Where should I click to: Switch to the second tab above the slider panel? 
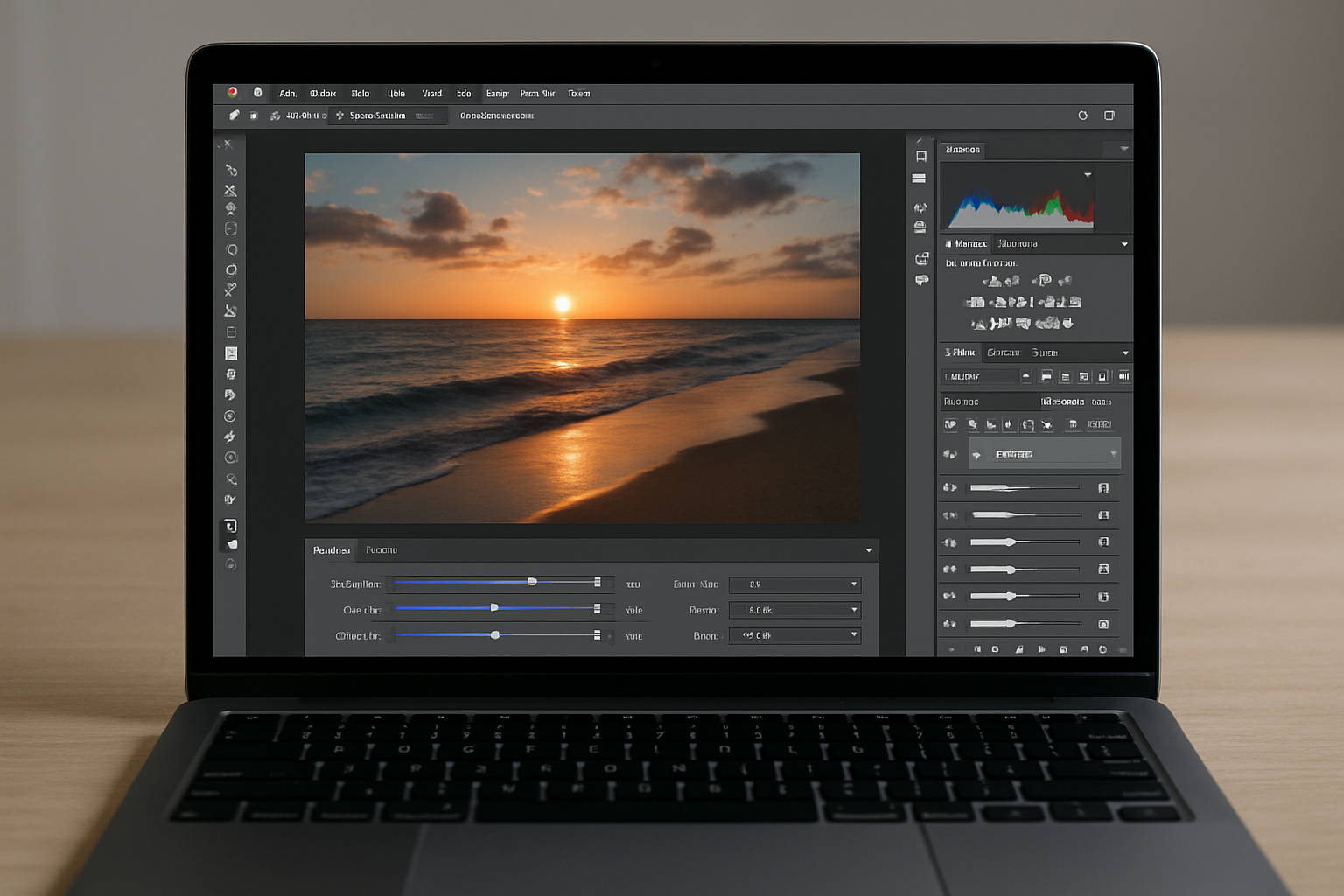(382, 549)
